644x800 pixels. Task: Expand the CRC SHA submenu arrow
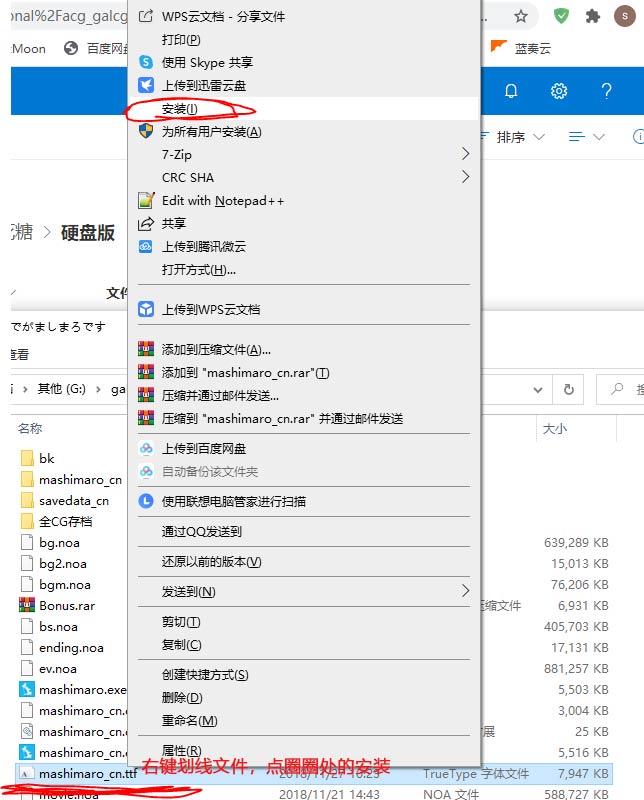(465, 177)
